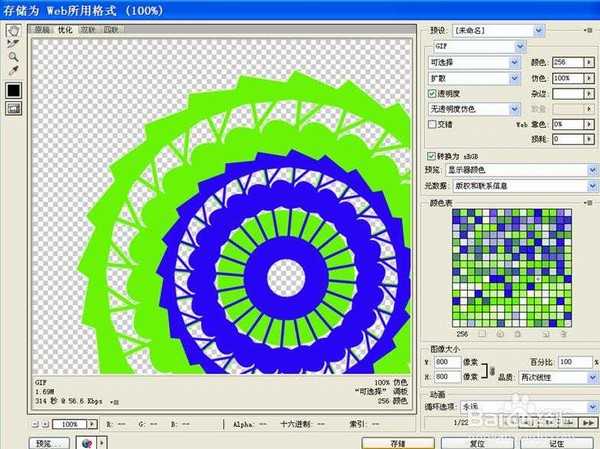Toggle the 转换为 sRGB checkbox

pos(432,156)
